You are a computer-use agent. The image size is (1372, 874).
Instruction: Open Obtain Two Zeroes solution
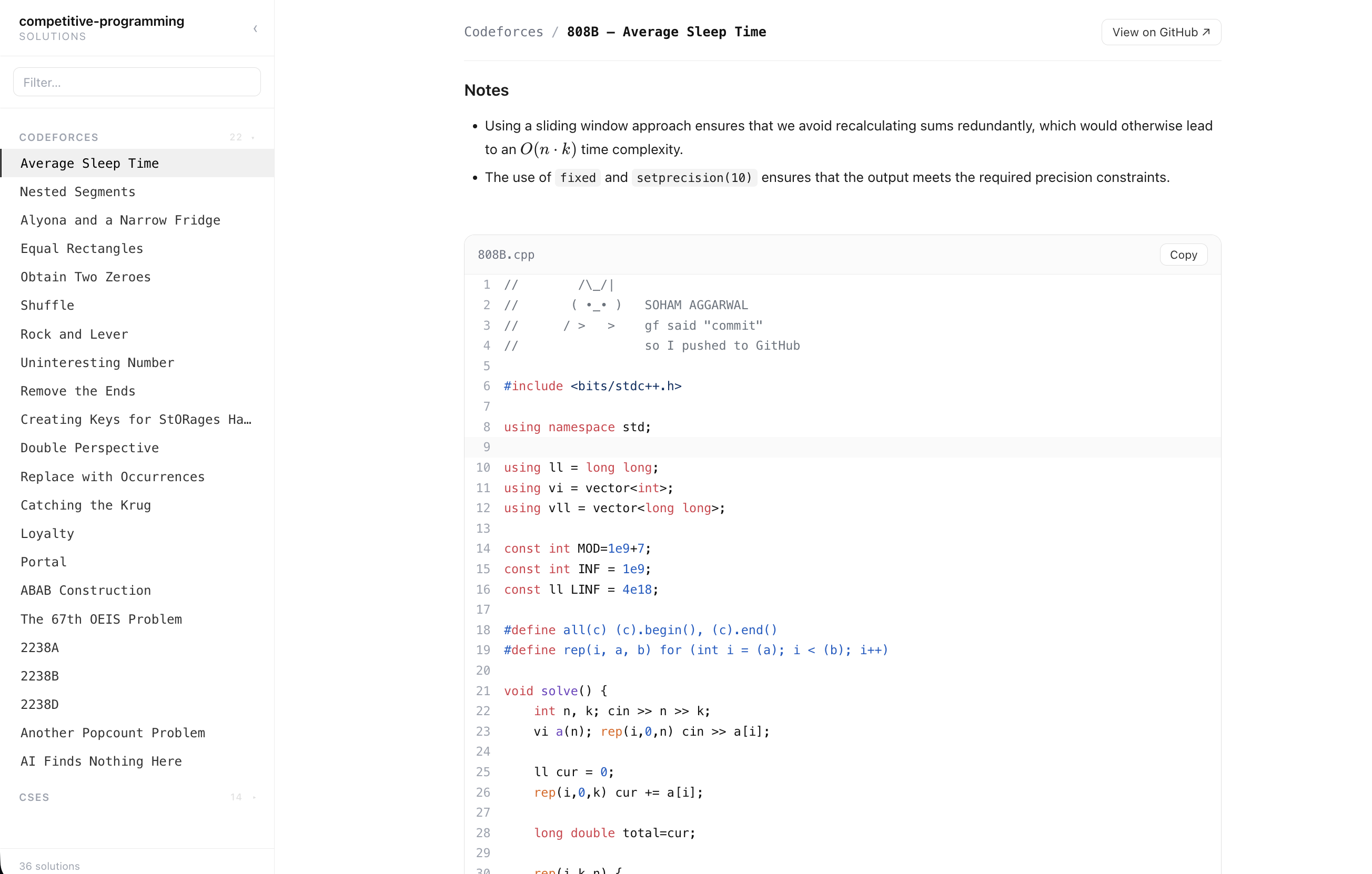coord(137,277)
